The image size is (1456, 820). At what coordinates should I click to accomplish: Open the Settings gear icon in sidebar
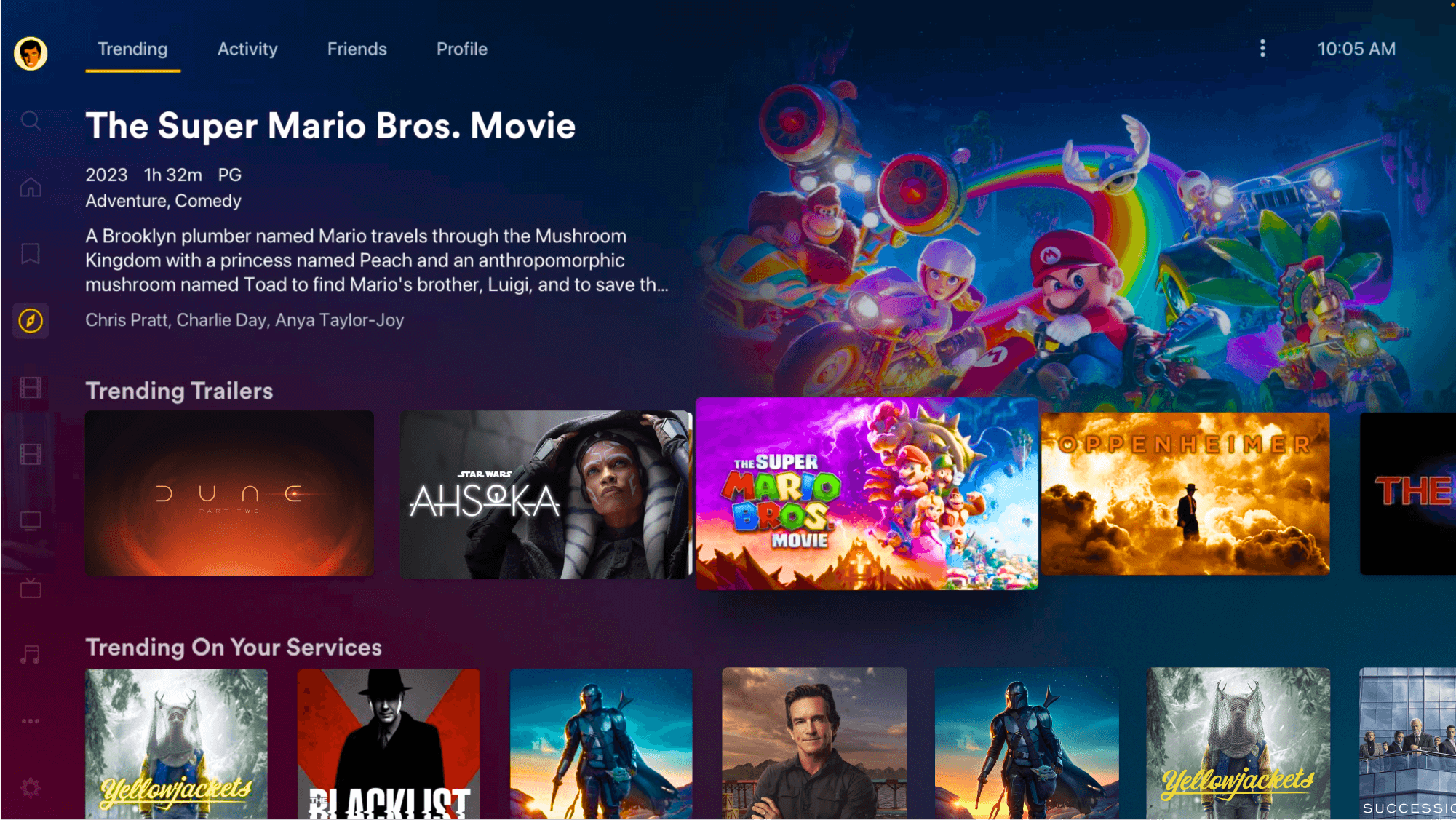(30, 784)
